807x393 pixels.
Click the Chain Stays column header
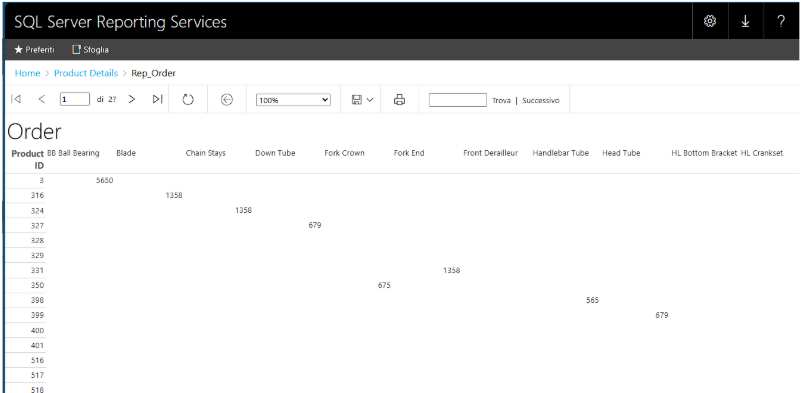pyautogui.click(x=205, y=153)
